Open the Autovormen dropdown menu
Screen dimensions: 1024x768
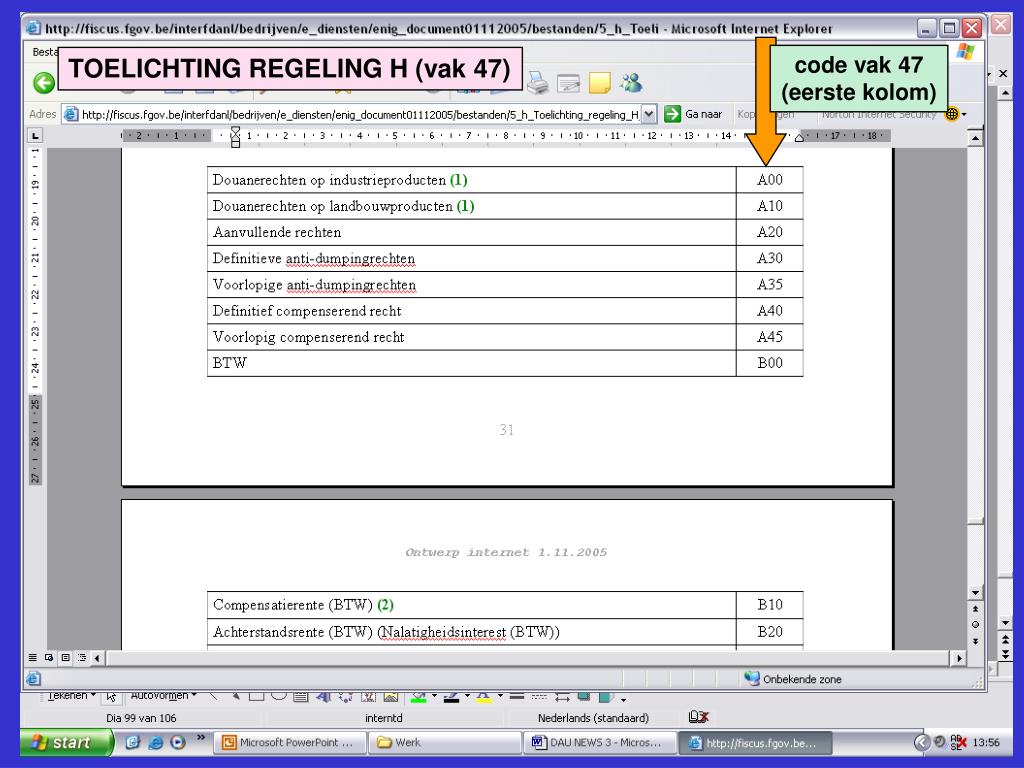coord(163,696)
